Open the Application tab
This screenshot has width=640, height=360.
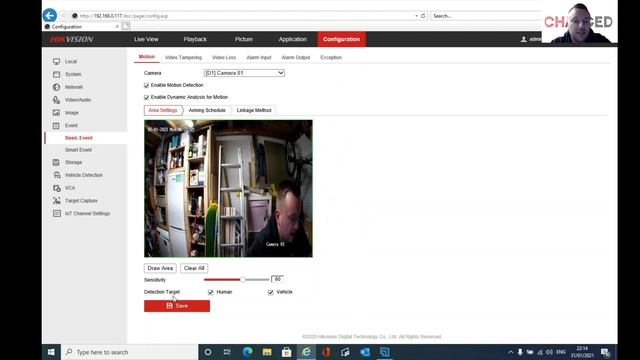click(x=293, y=39)
